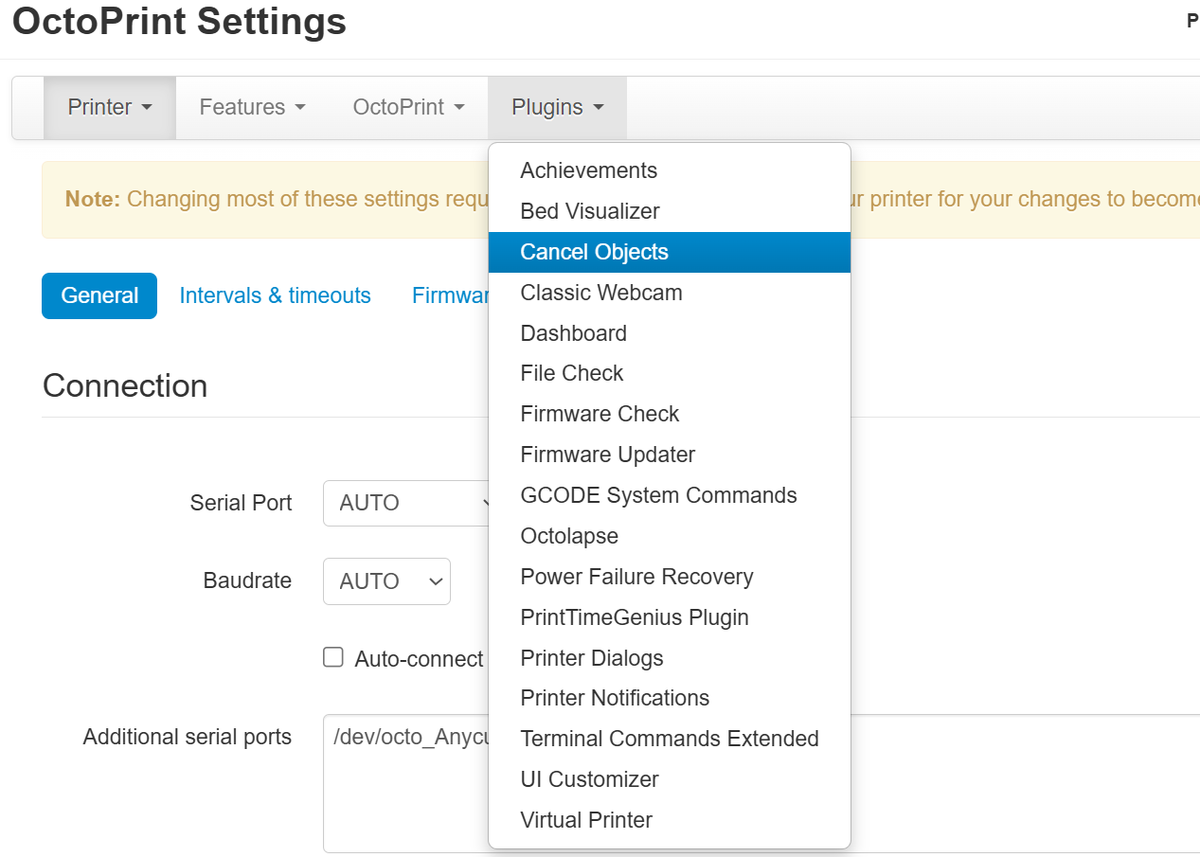Open Octolapse plugin settings

[669, 536]
